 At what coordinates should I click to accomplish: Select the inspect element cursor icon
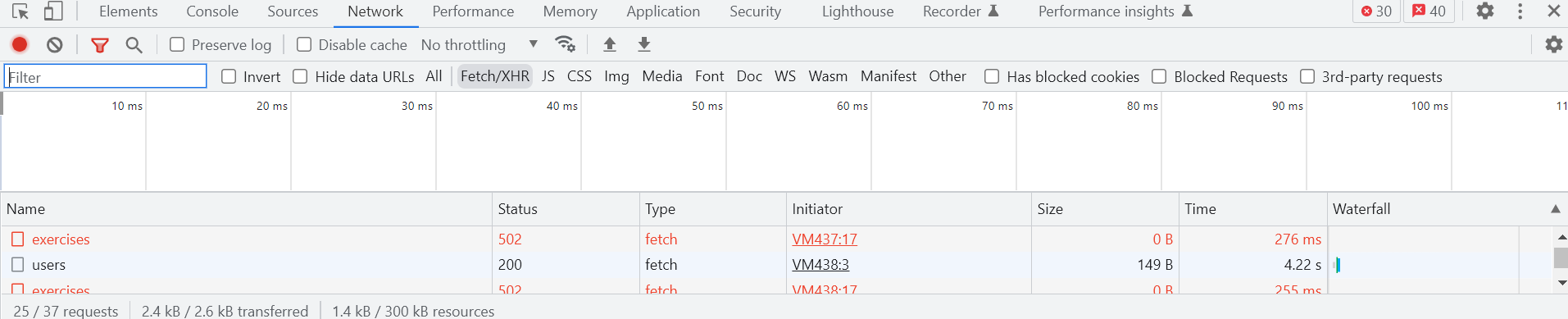coord(20,11)
